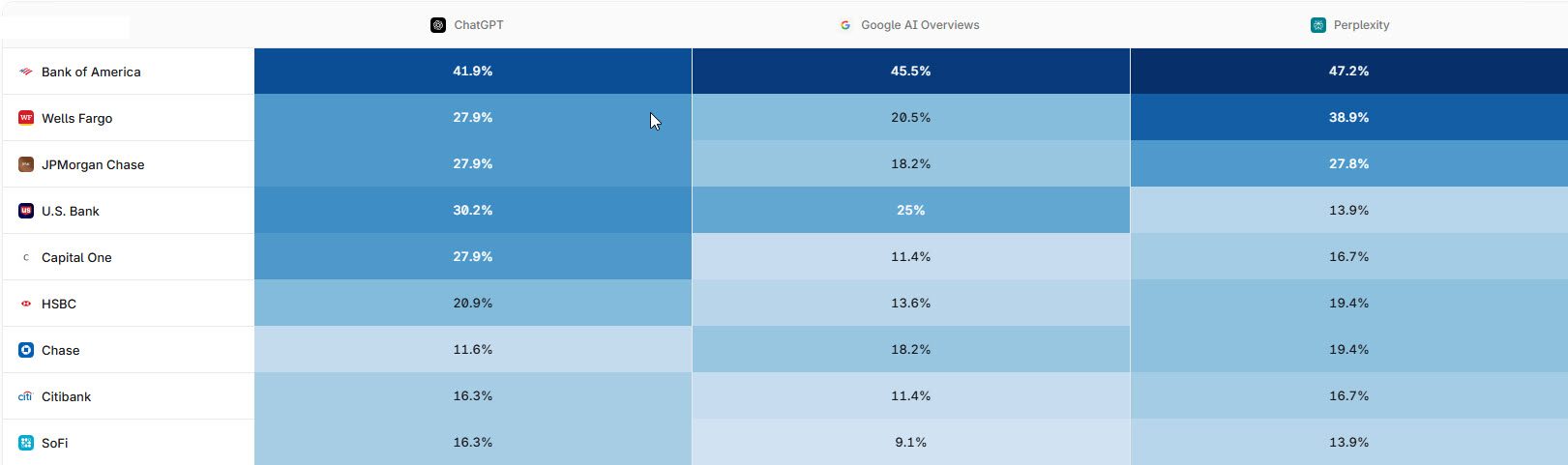Click the JPMorgan Chase brown logo icon
Screen dimensions: 1568x465
pyautogui.click(x=26, y=164)
